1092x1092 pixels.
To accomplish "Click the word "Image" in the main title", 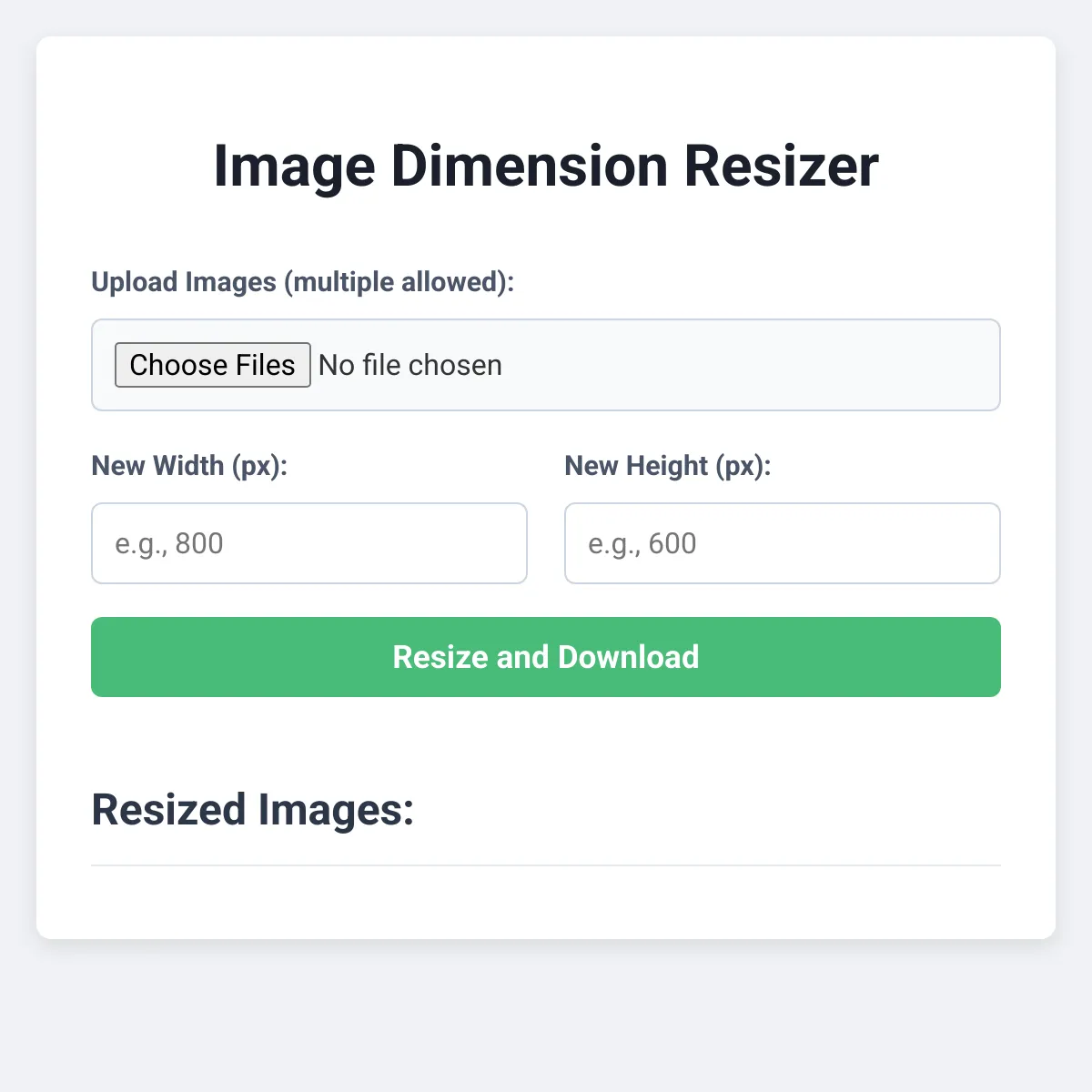I will [x=294, y=167].
